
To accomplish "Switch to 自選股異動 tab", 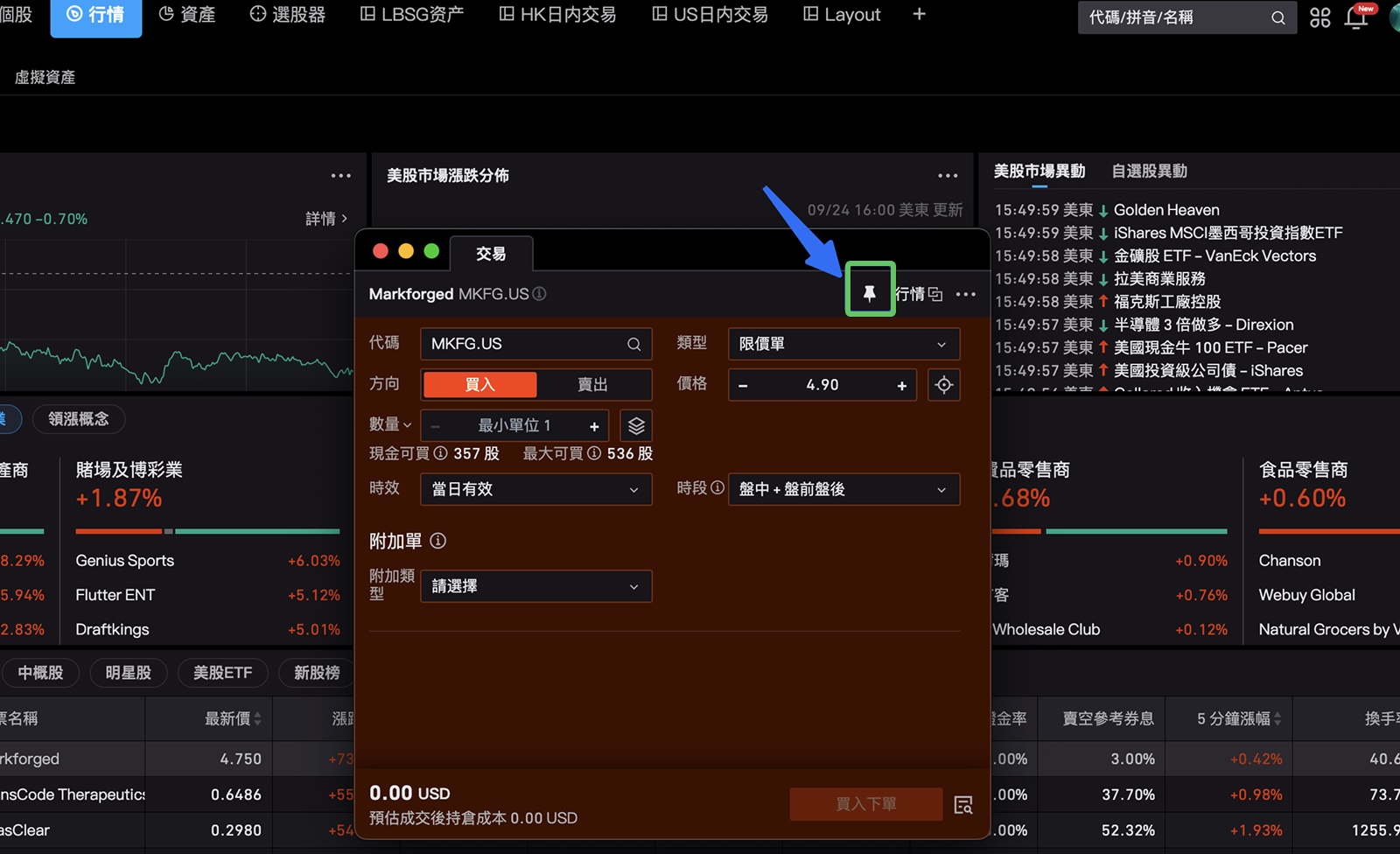I will [1149, 171].
